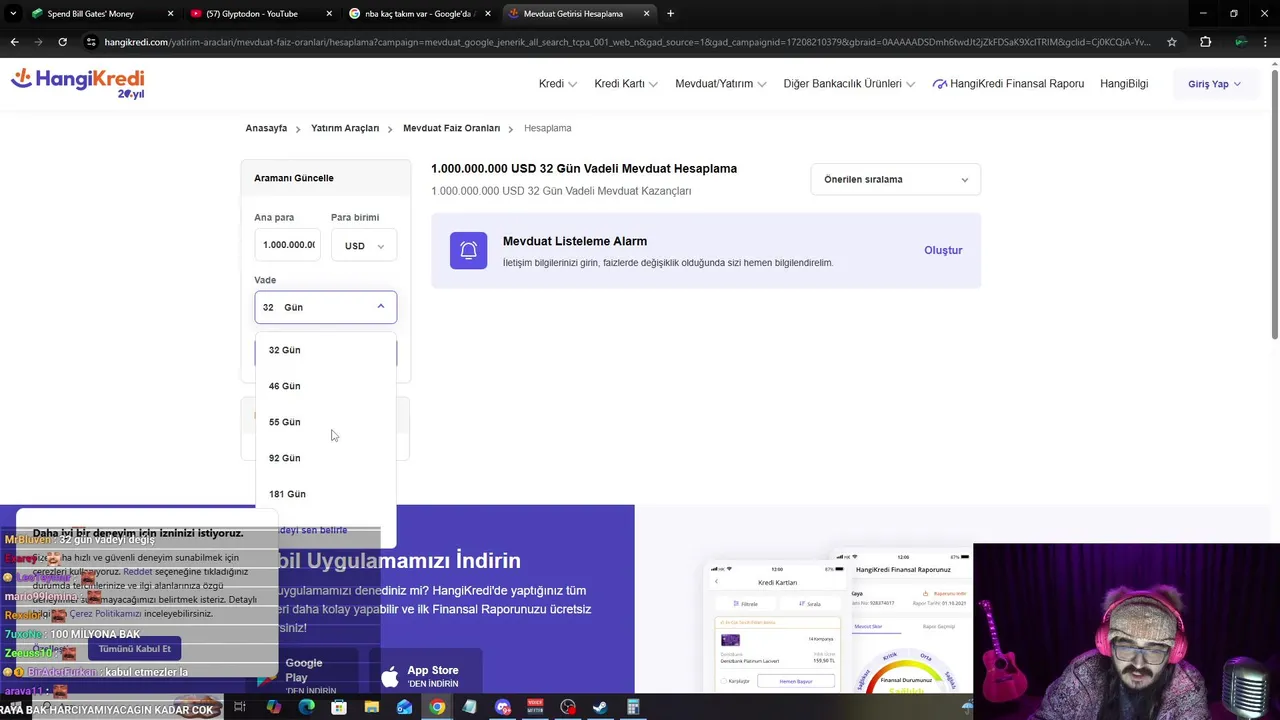Close the Glyptodon YouTube tab

click(x=329, y=13)
